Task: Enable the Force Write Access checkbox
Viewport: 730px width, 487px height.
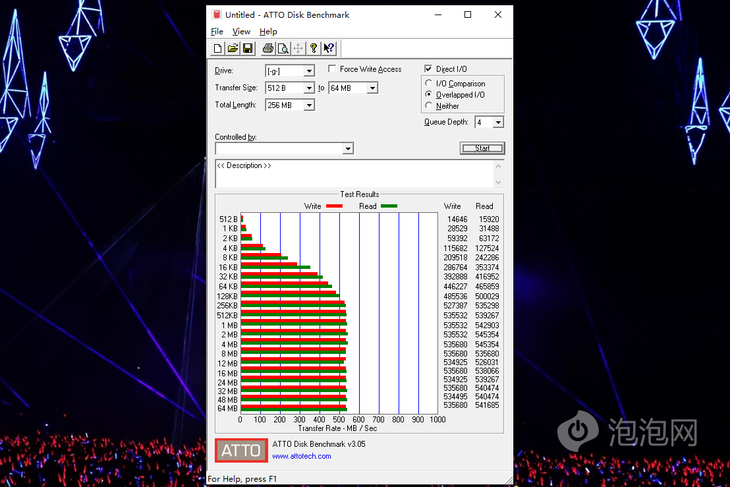Action: pos(332,69)
